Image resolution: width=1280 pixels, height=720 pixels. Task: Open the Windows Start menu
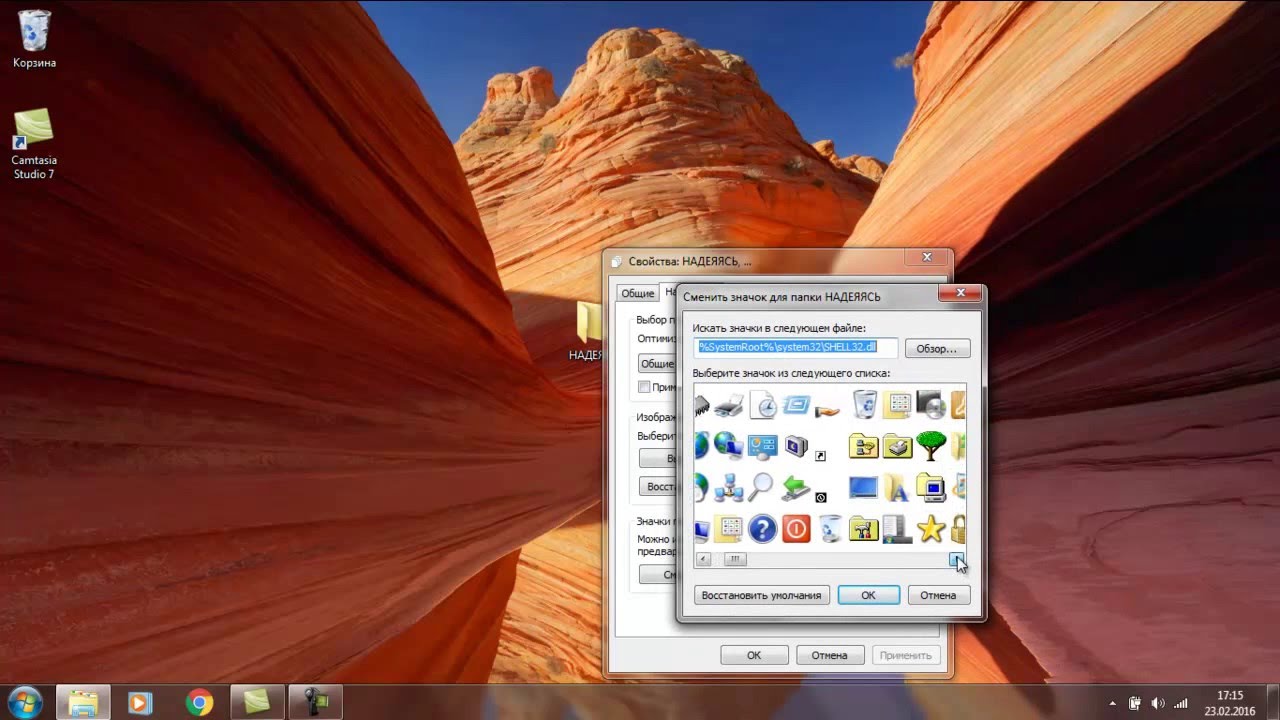pyautogui.click(x=24, y=702)
